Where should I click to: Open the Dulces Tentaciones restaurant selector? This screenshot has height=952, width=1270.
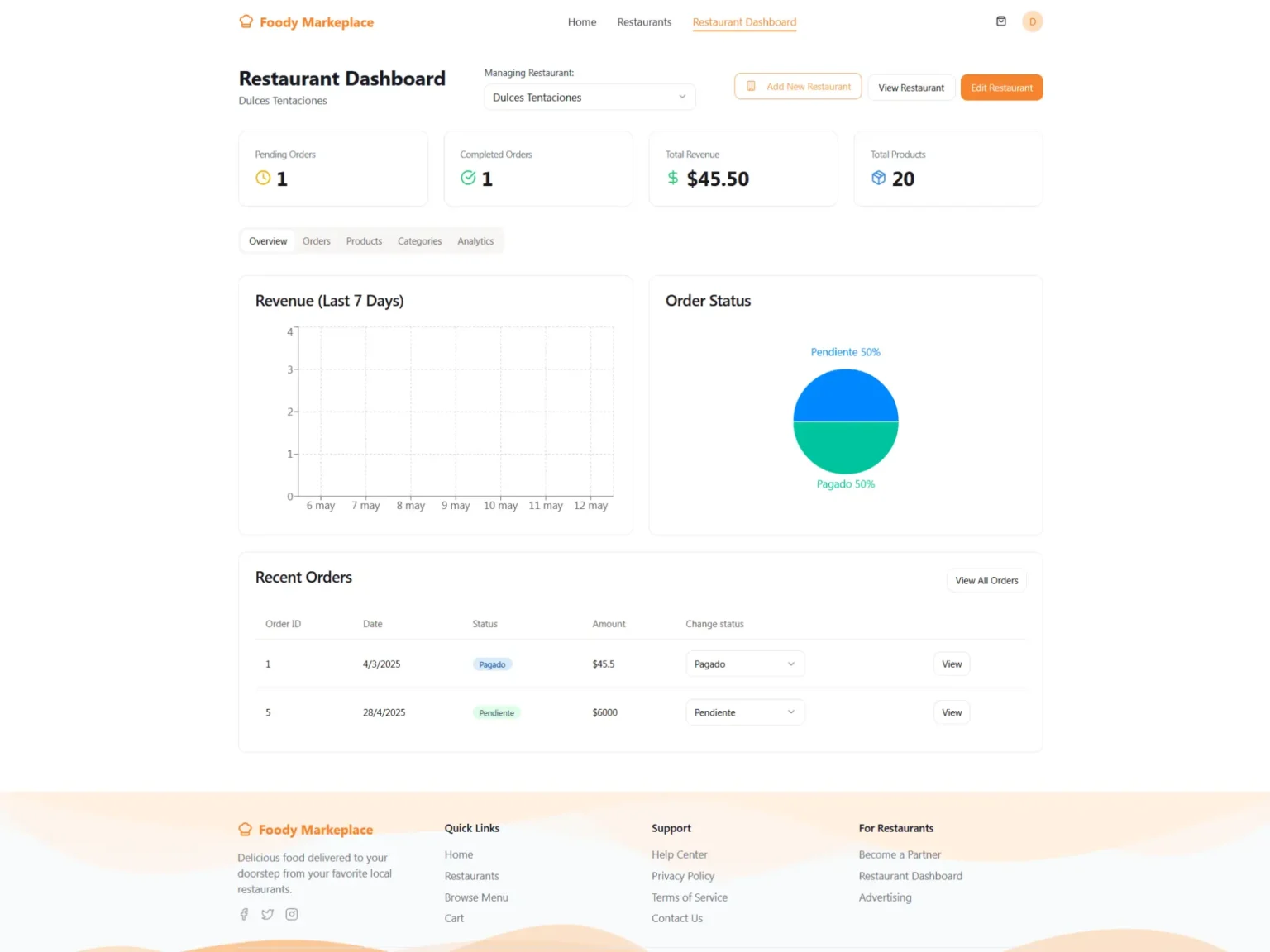pos(588,97)
